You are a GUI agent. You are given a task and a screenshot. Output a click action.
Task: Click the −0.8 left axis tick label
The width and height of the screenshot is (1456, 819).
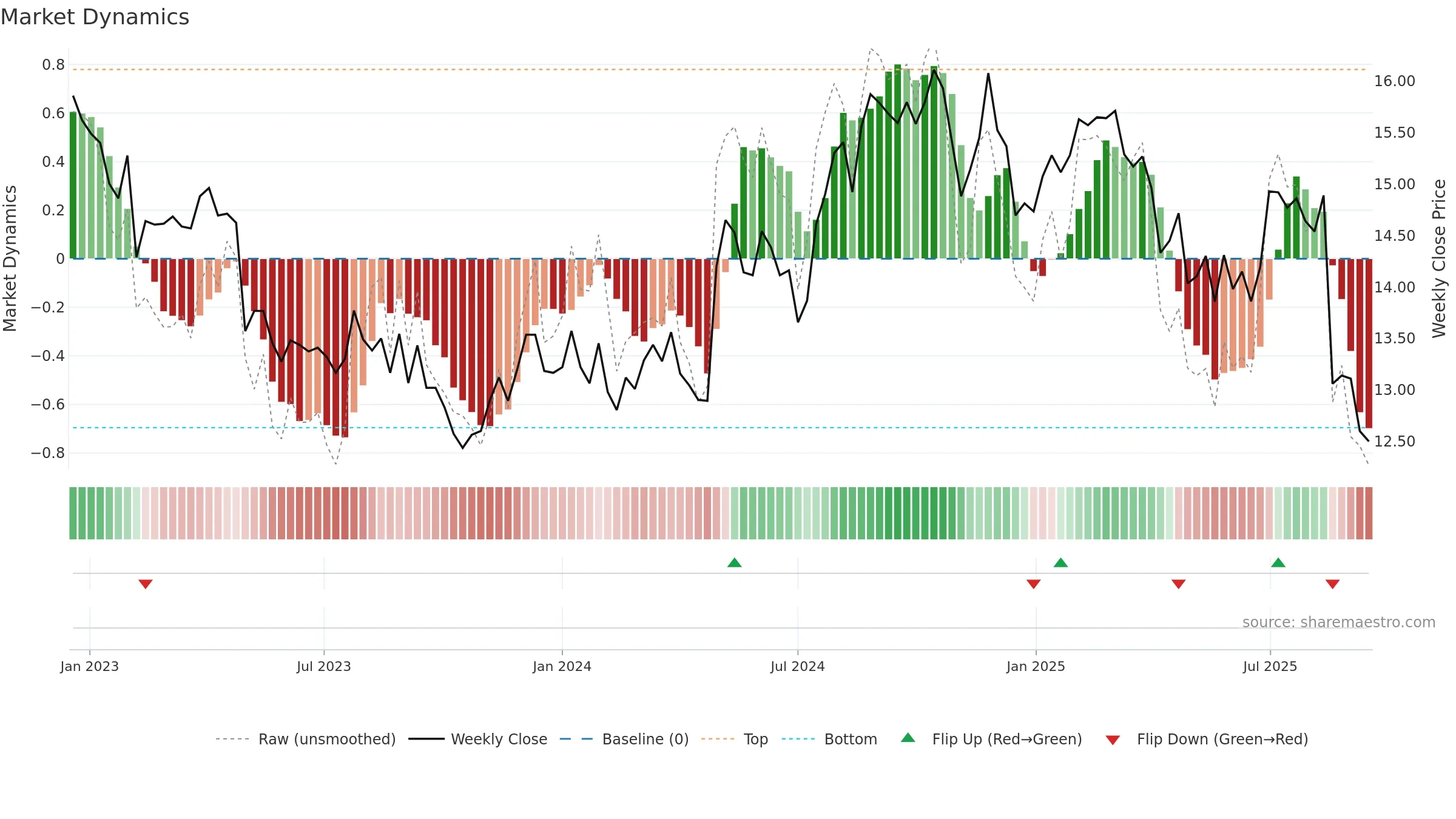tap(48, 453)
